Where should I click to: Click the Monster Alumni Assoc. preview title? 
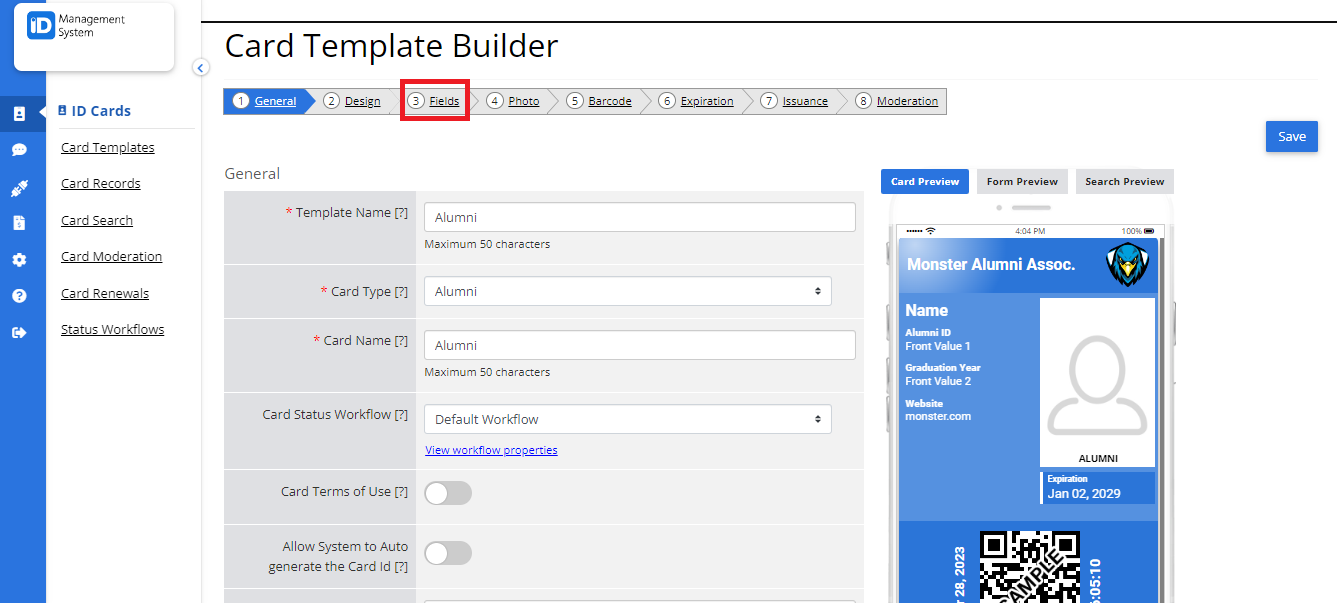pyautogui.click(x=991, y=265)
